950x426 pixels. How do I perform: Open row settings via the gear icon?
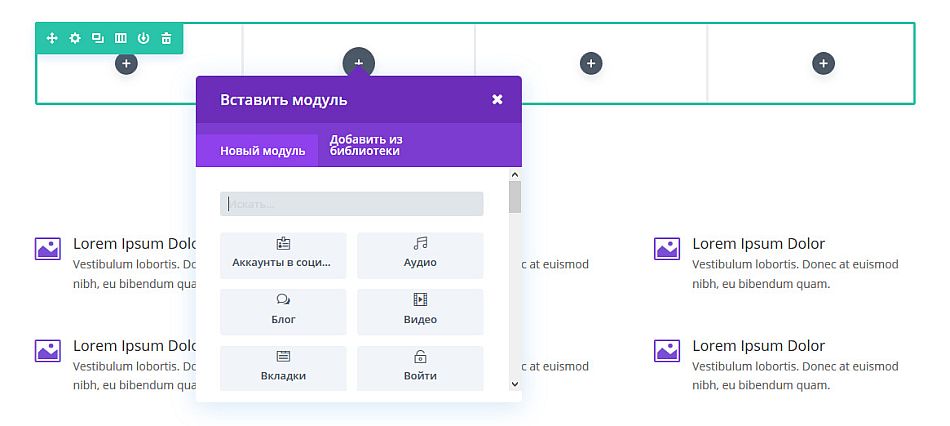[x=75, y=38]
